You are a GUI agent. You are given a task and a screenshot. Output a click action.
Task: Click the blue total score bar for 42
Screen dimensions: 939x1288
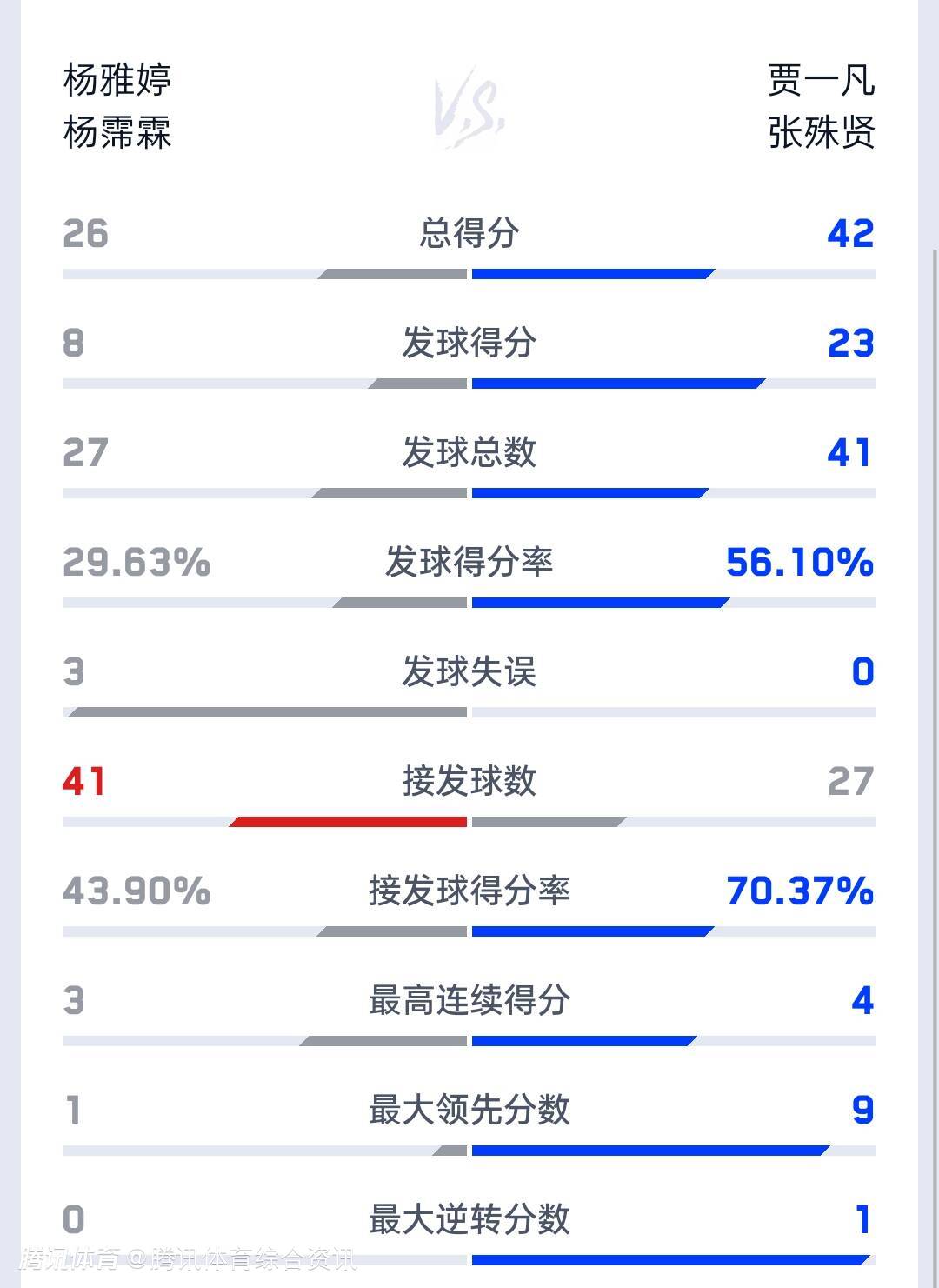coord(591,275)
